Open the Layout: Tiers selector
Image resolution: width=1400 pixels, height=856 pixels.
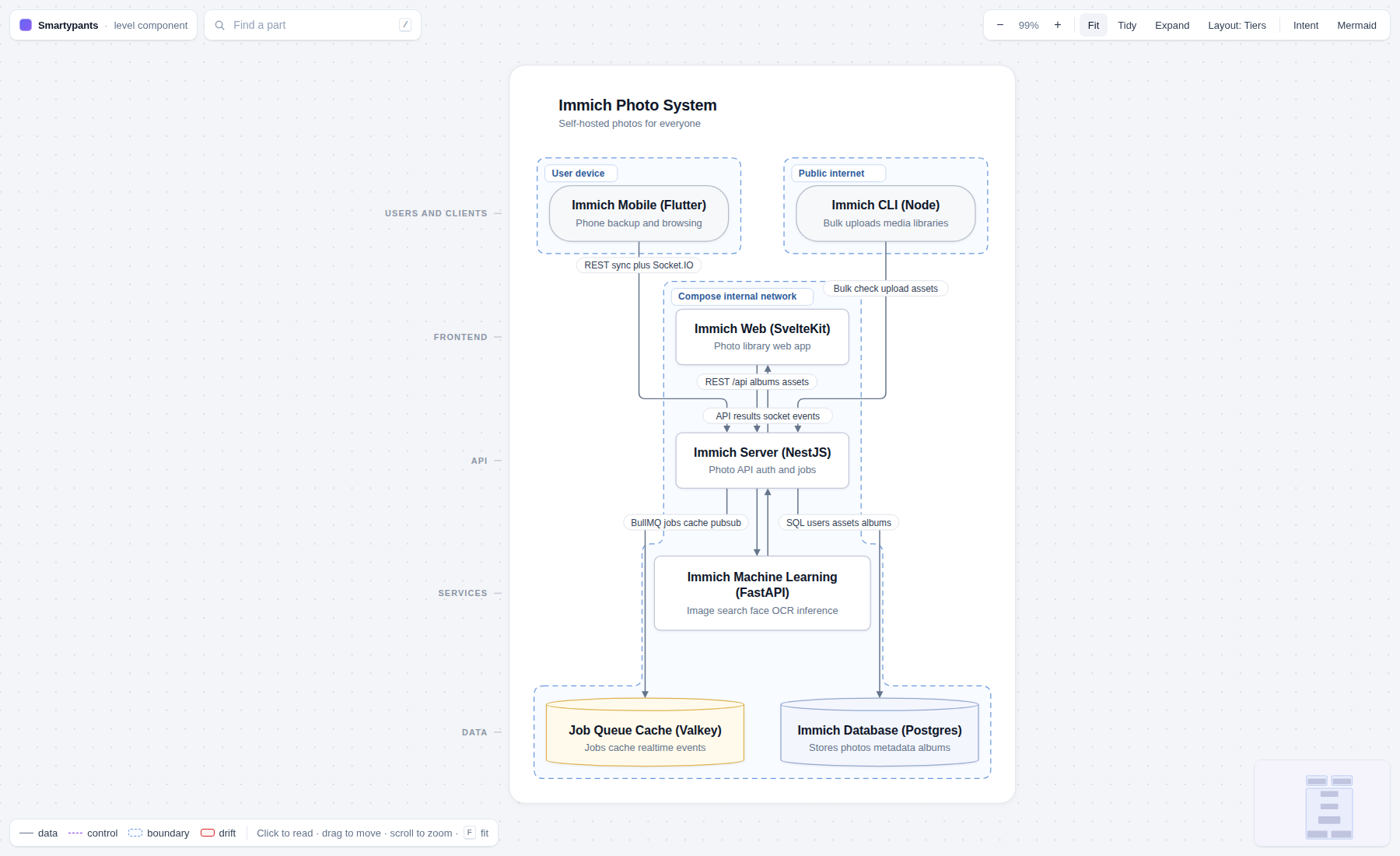tap(1237, 25)
